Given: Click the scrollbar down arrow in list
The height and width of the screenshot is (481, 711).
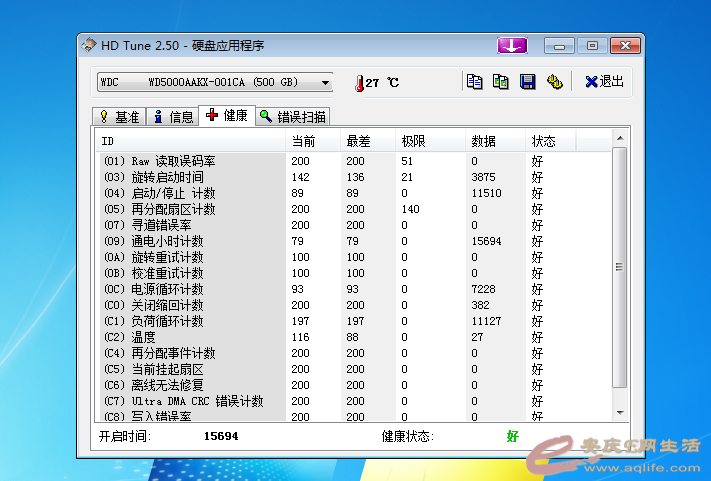Looking at the screenshot, I should pos(620,412).
